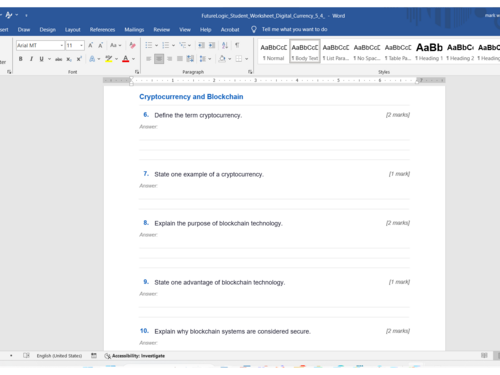Image resolution: width=500 pixels, height=375 pixels.
Task: Sort the selected text A to Z
Action: tap(225, 45)
